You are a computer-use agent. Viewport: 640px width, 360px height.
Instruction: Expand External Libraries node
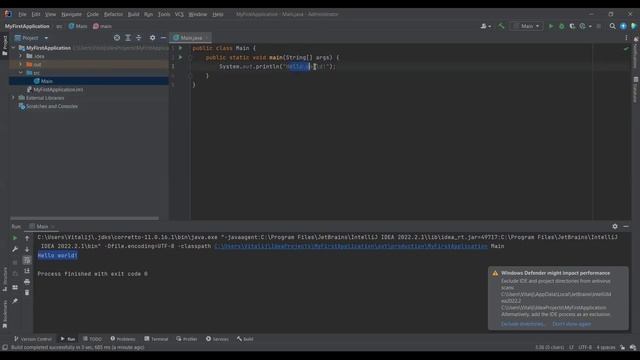click(13, 98)
